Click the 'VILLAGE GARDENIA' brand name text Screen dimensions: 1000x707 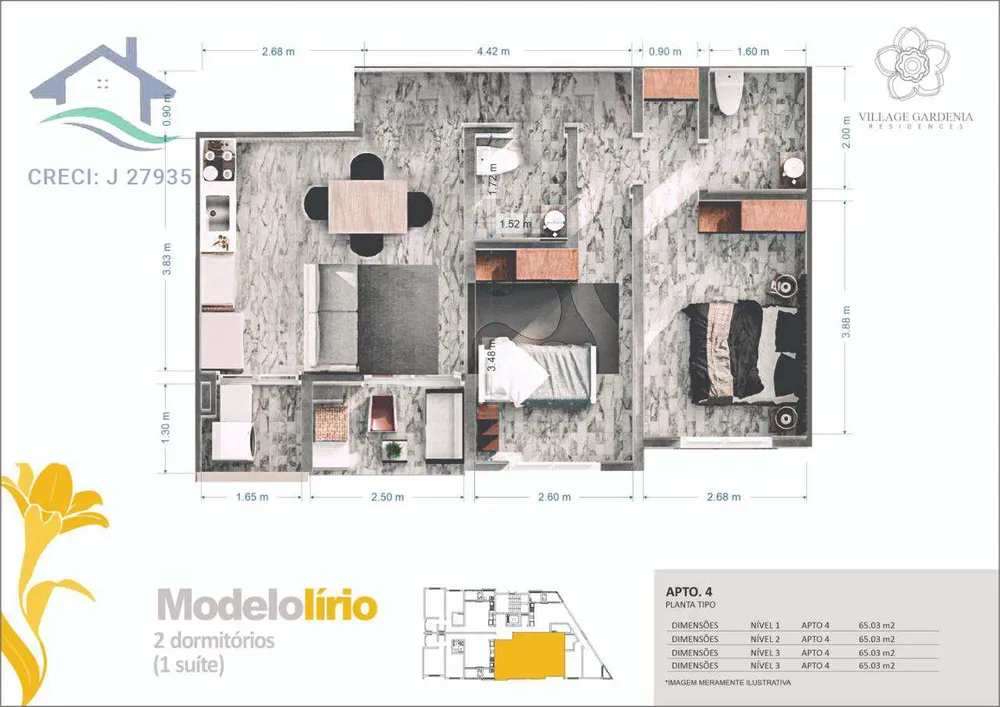(915, 117)
